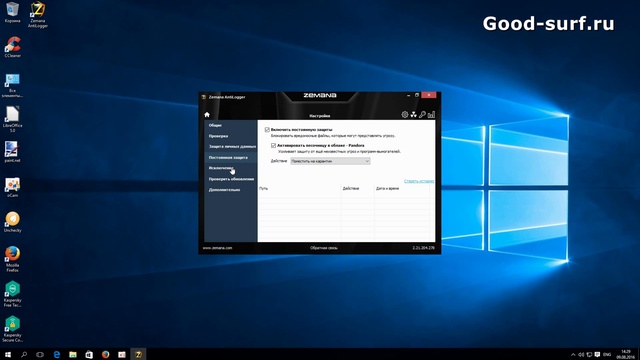The image size is (640, 360).
Task: Select paint.net desktop shortcut
Action: [x=12, y=152]
